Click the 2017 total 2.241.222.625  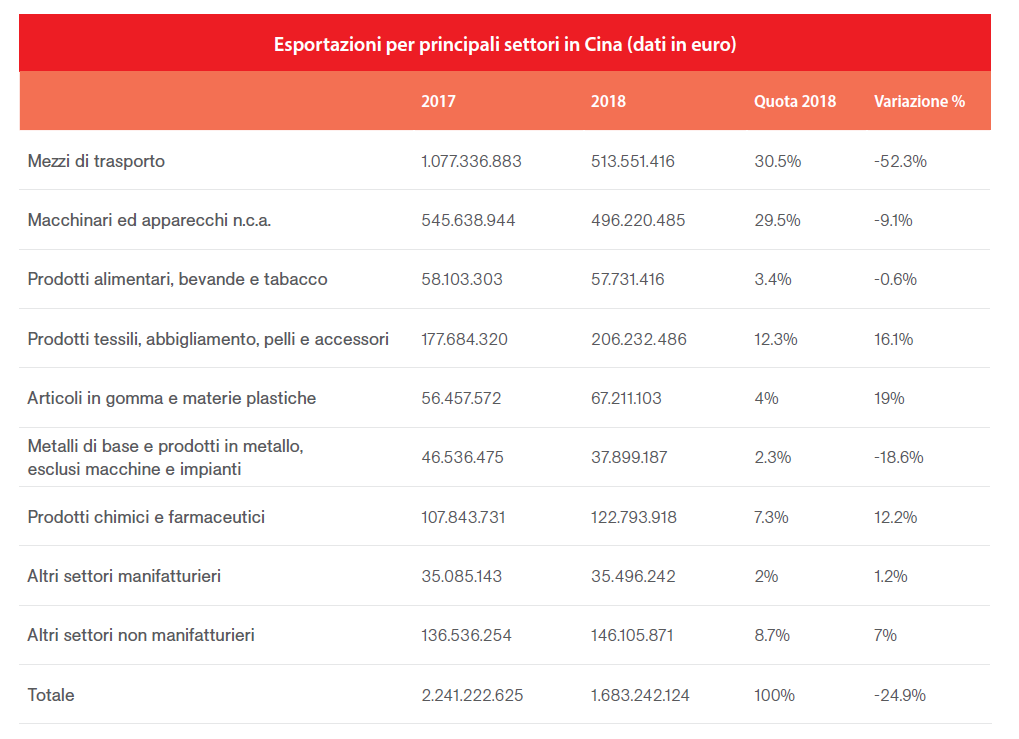point(472,695)
